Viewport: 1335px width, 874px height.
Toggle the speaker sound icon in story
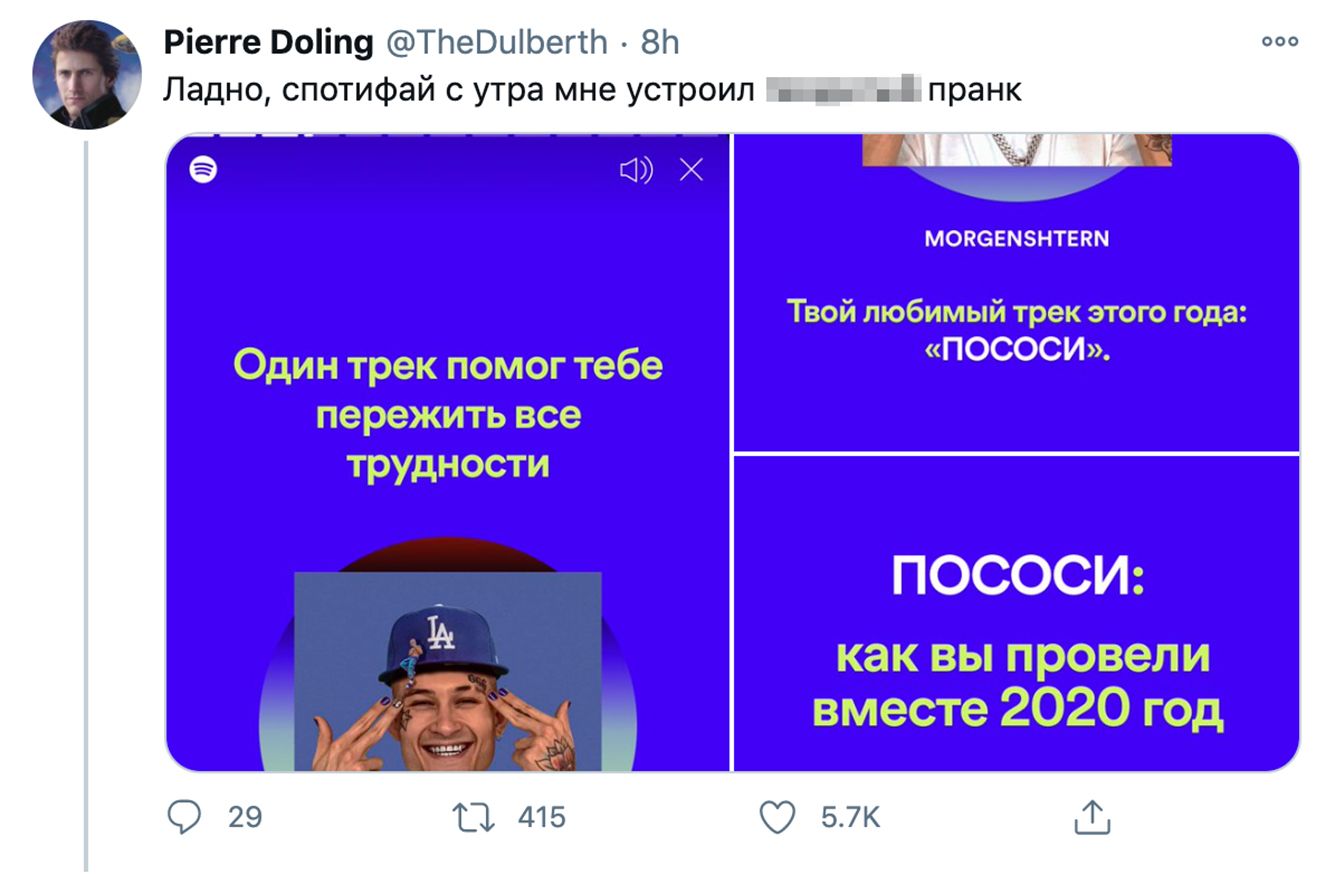[x=636, y=170]
